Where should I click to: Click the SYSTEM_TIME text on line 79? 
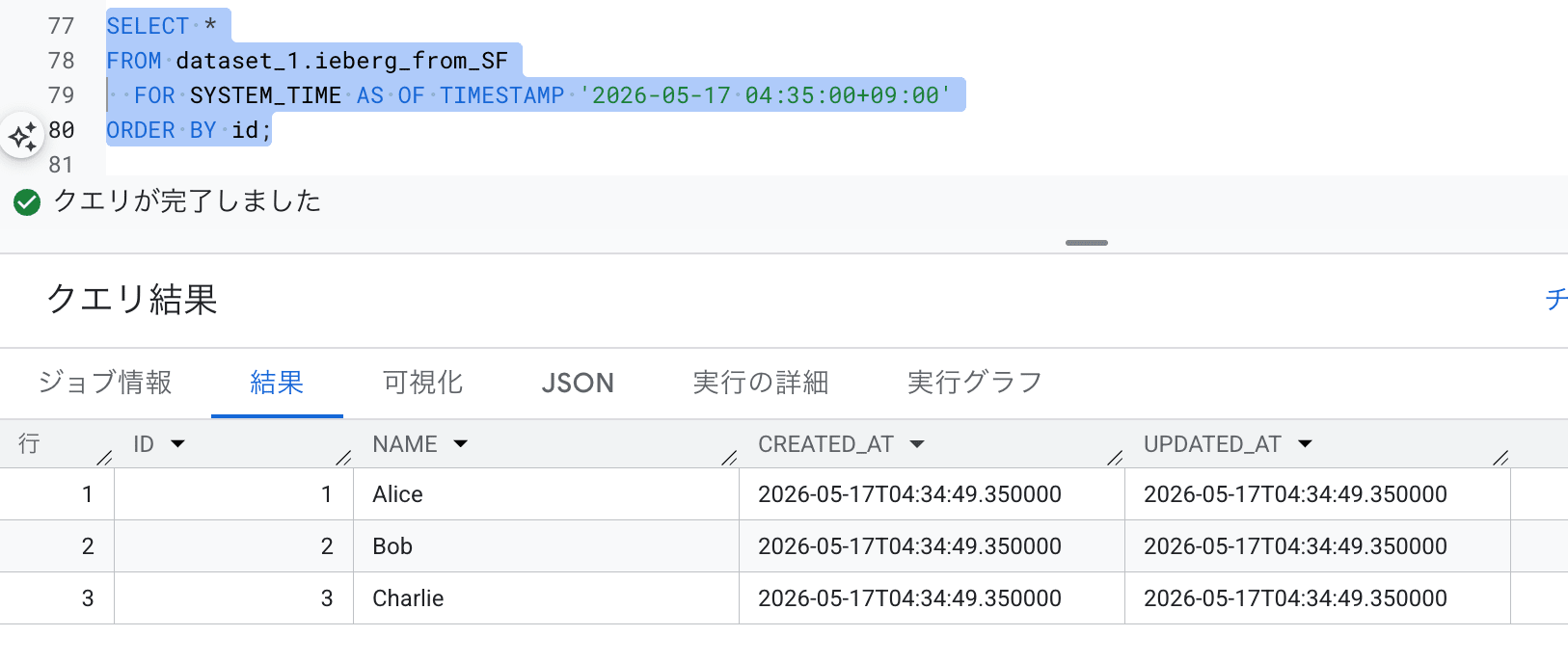[265, 95]
